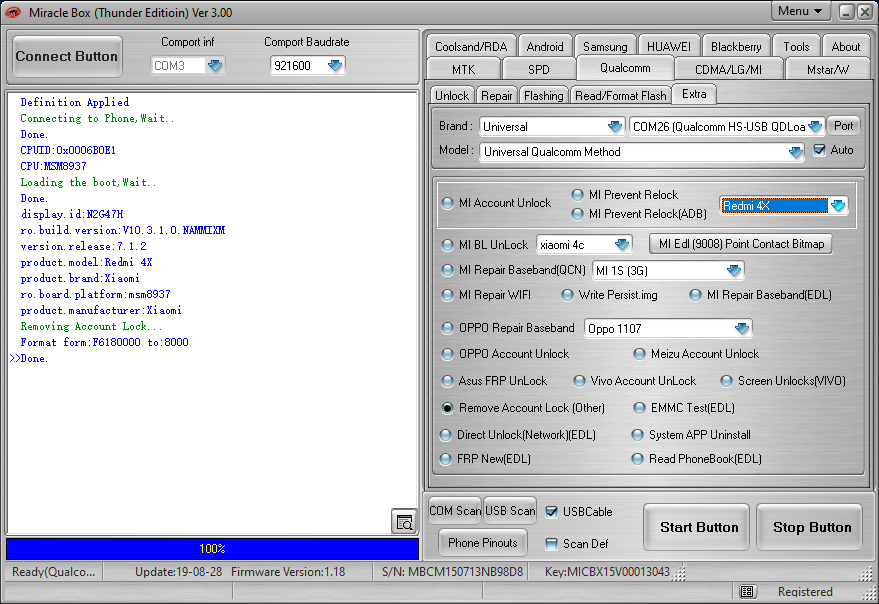The width and height of the screenshot is (879, 604).
Task: Open MI Edl (9008) Point Contact Bitmap
Action: 741,244
